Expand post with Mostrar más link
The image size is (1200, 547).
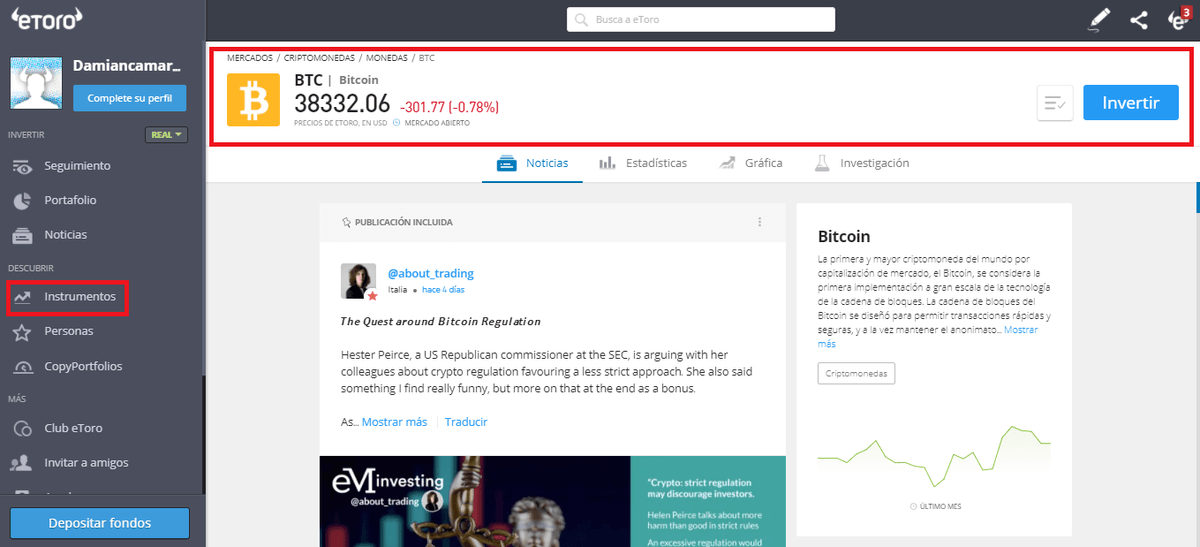[x=394, y=422]
